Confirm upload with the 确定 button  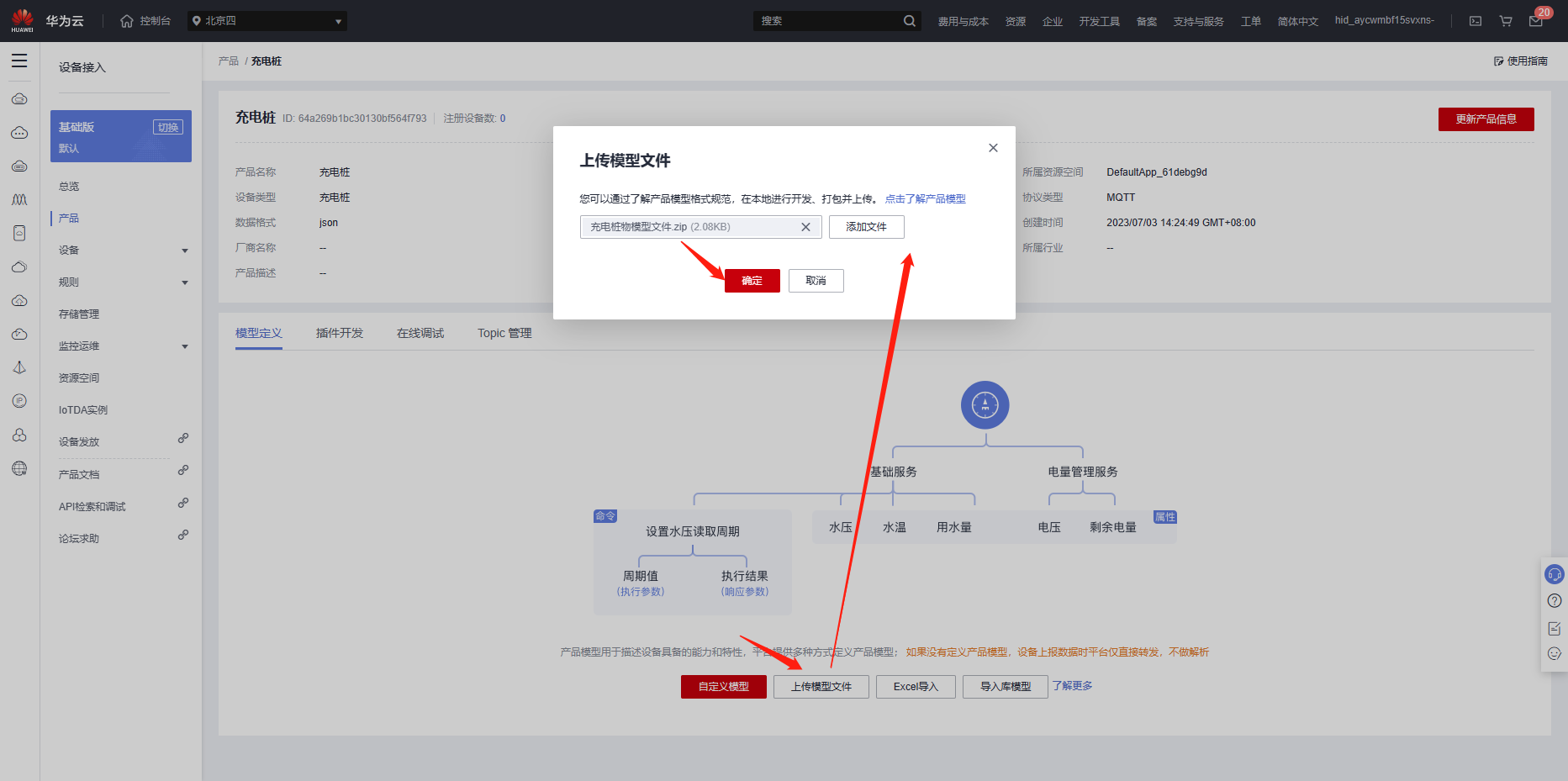pos(752,281)
